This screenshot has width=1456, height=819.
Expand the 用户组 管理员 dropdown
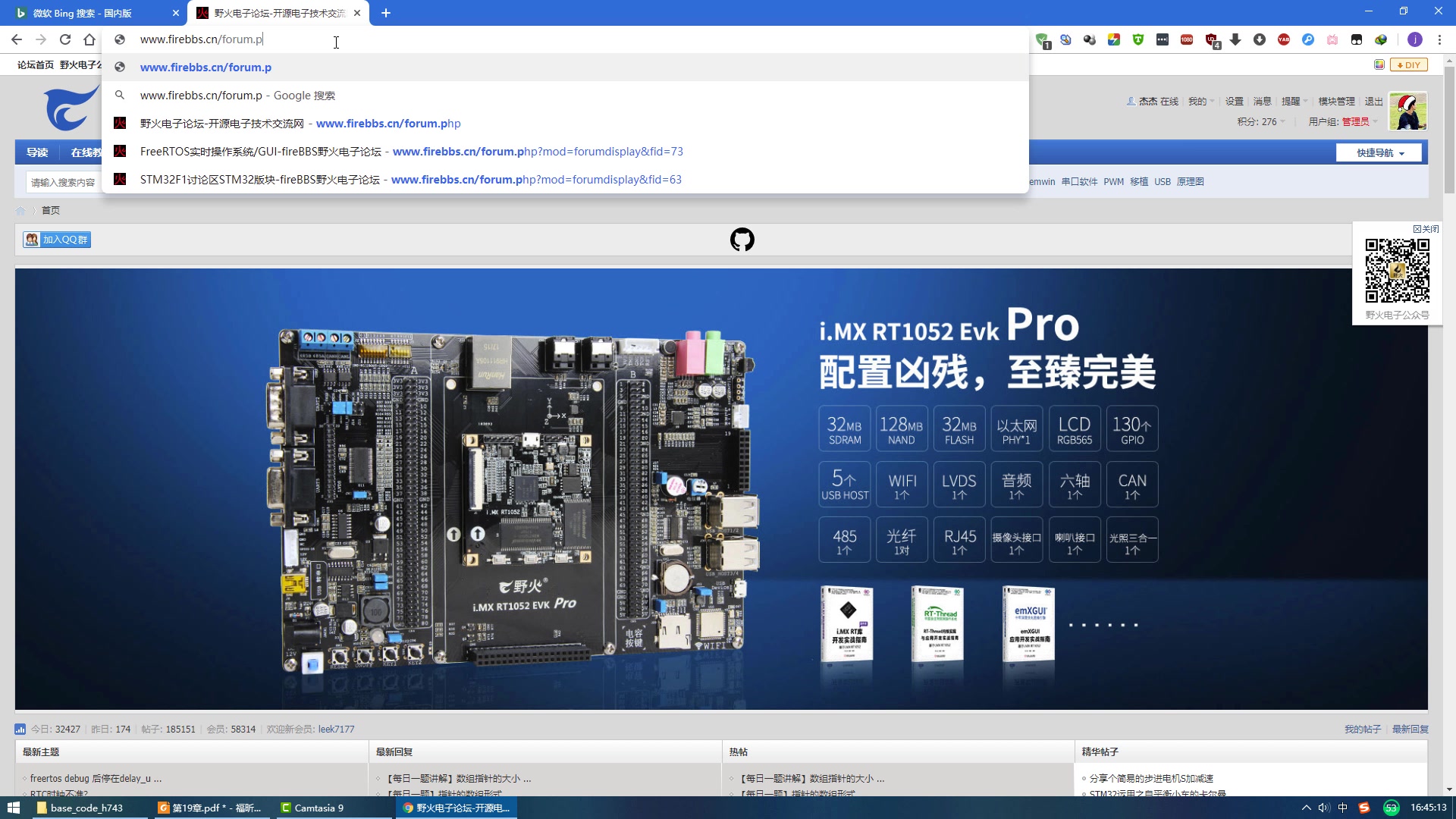click(x=1343, y=122)
